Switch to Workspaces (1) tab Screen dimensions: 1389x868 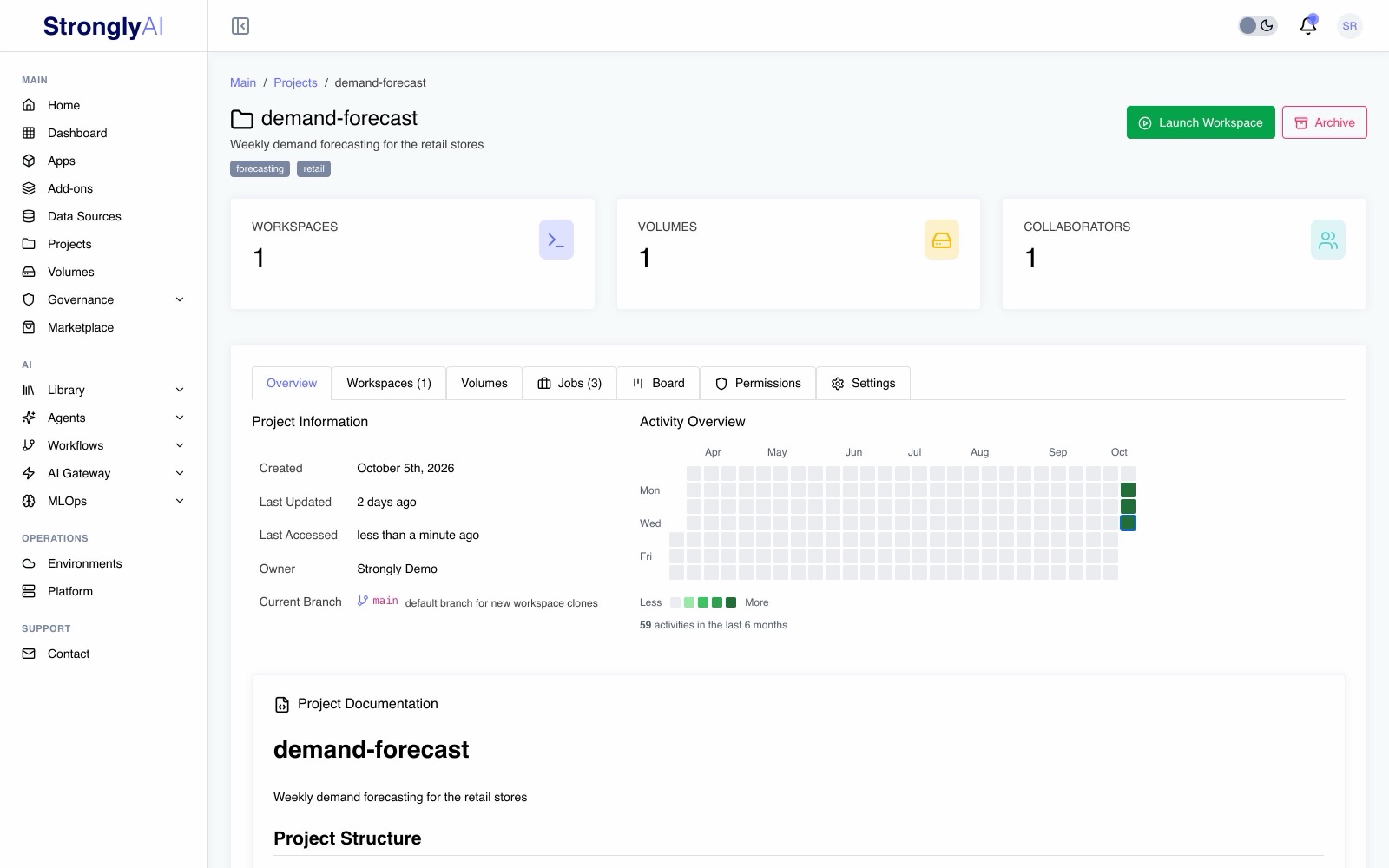tap(389, 383)
